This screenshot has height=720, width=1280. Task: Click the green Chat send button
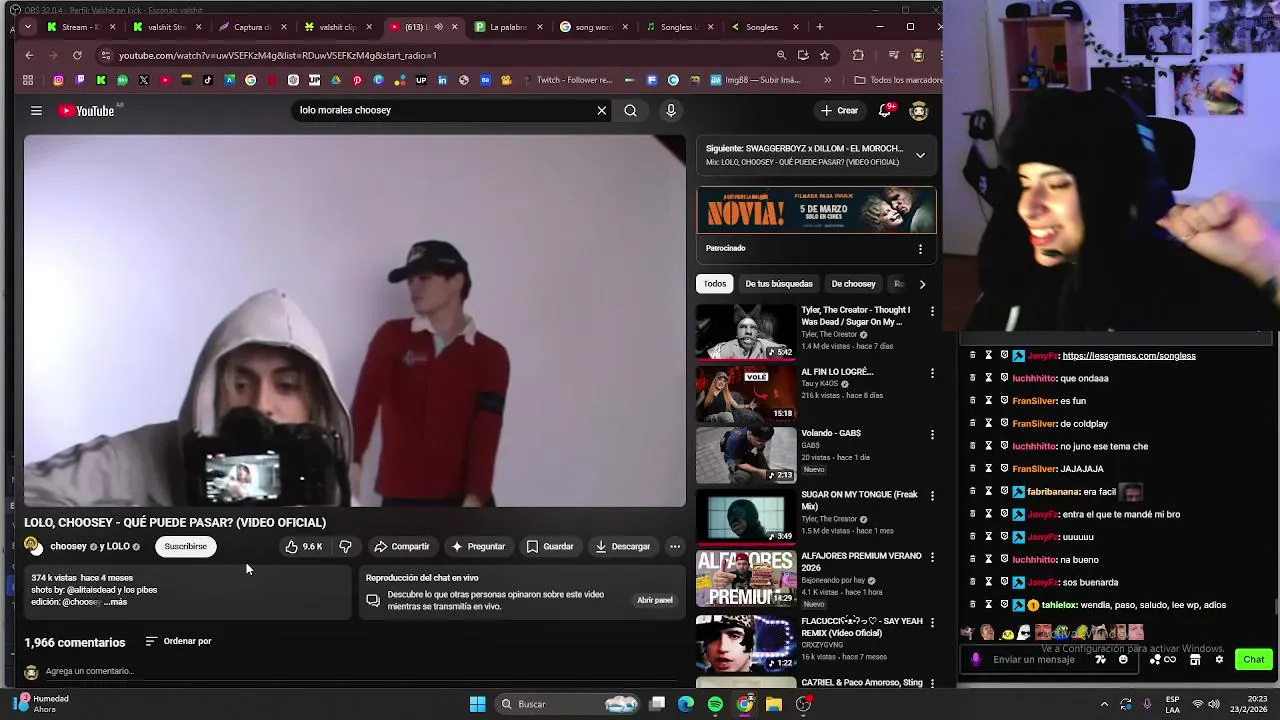(1254, 659)
